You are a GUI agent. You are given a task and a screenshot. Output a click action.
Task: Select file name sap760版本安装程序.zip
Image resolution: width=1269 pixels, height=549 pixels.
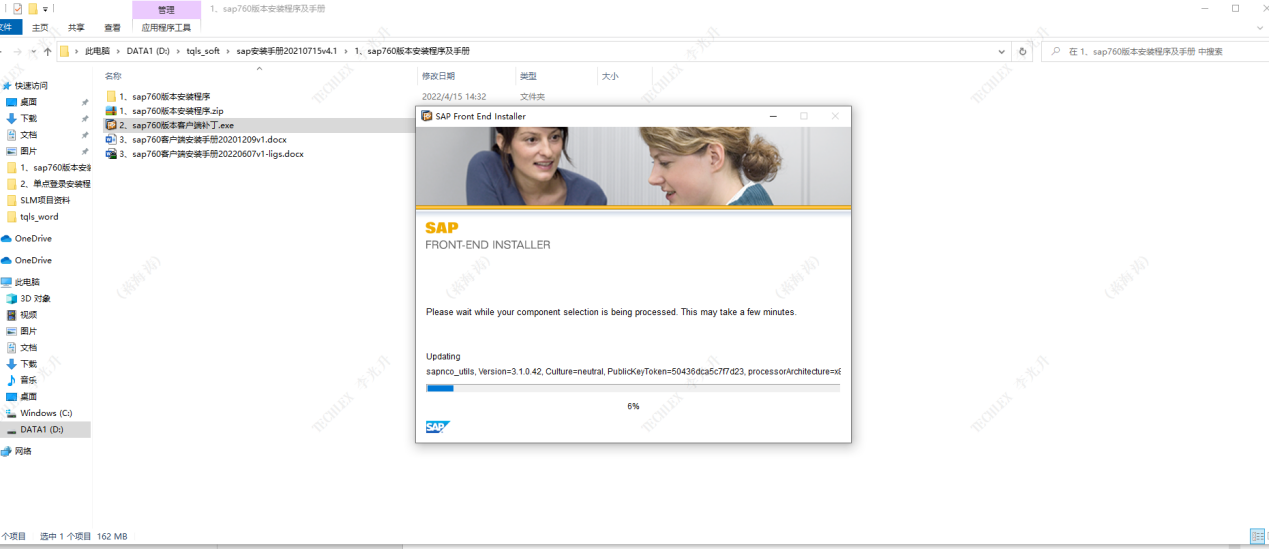pyautogui.click(x=171, y=110)
